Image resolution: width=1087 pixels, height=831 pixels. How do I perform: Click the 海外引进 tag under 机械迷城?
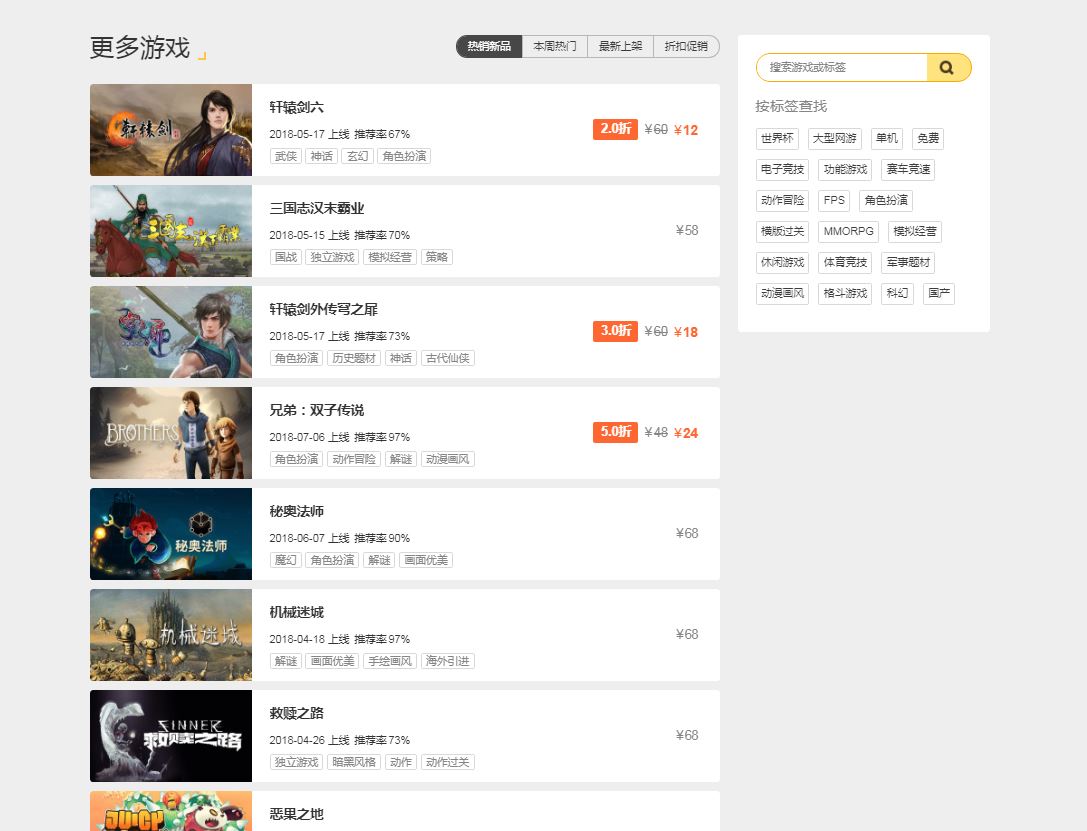coord(448,661)
